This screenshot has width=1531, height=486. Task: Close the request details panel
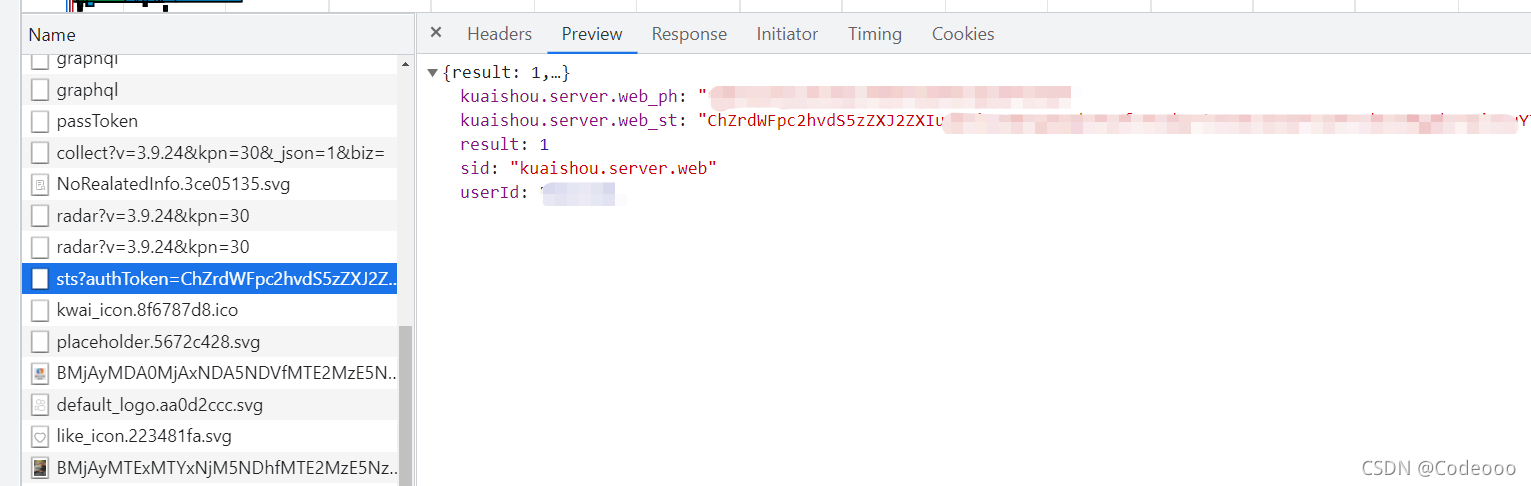[435, 33]
